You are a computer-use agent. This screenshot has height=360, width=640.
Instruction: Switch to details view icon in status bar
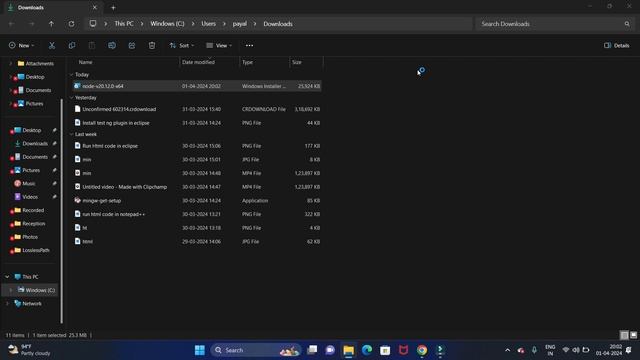(624, 335)
